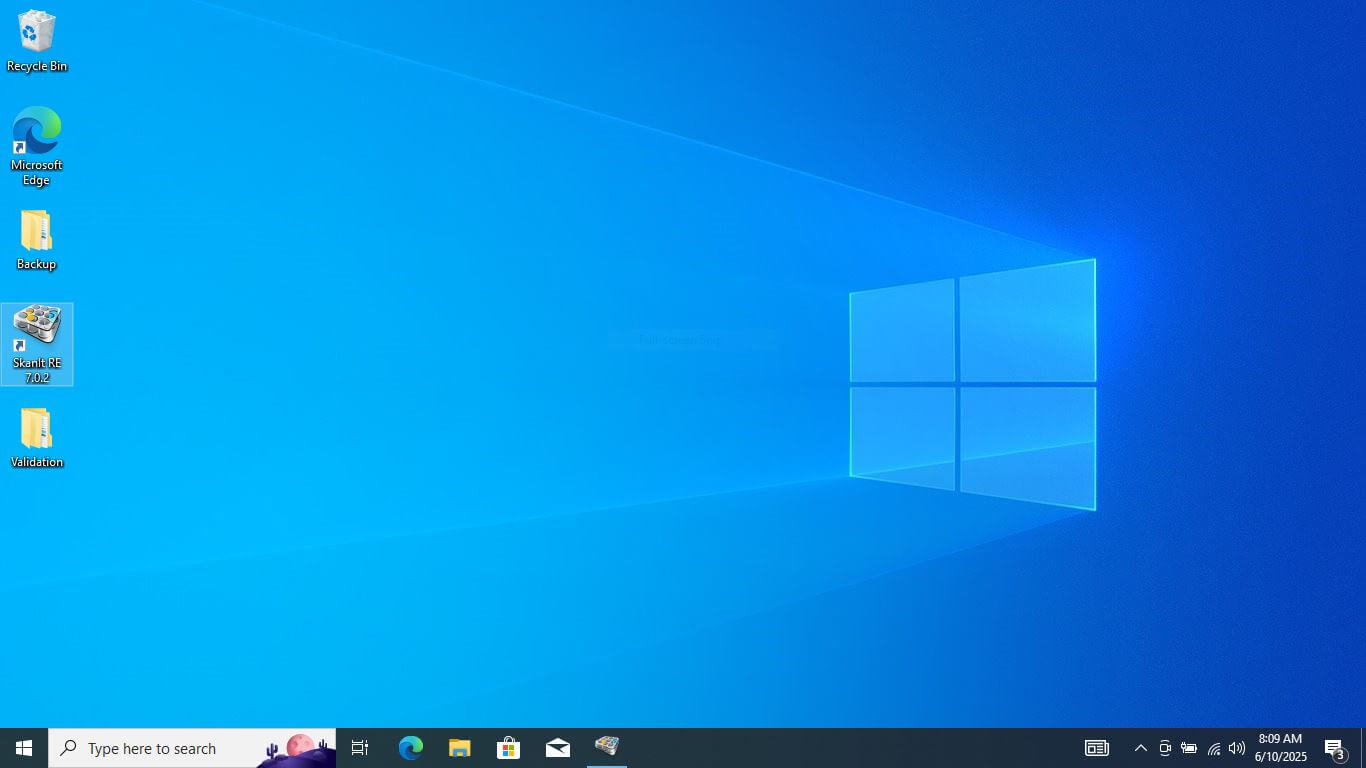The height and width of the screenshot is (768, 1366).
Task: Launch Microsoft Store from the taskbar
Action: [508, 747]
